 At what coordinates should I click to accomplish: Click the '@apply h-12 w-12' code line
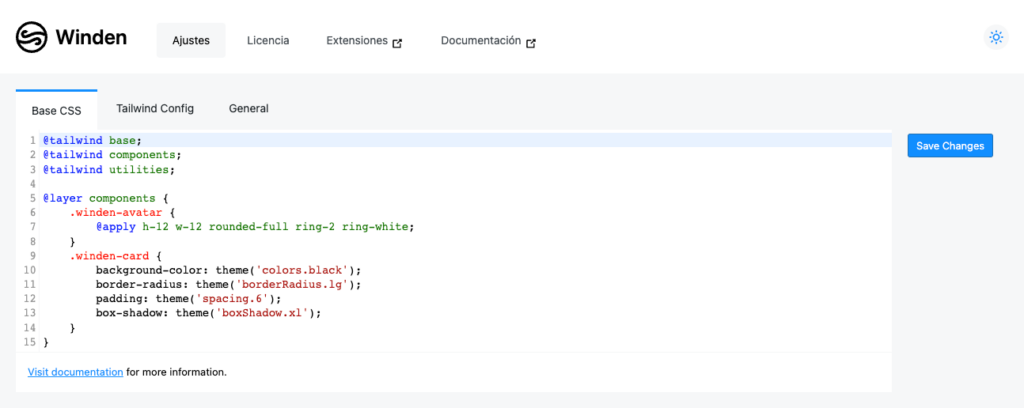[255, 227]
